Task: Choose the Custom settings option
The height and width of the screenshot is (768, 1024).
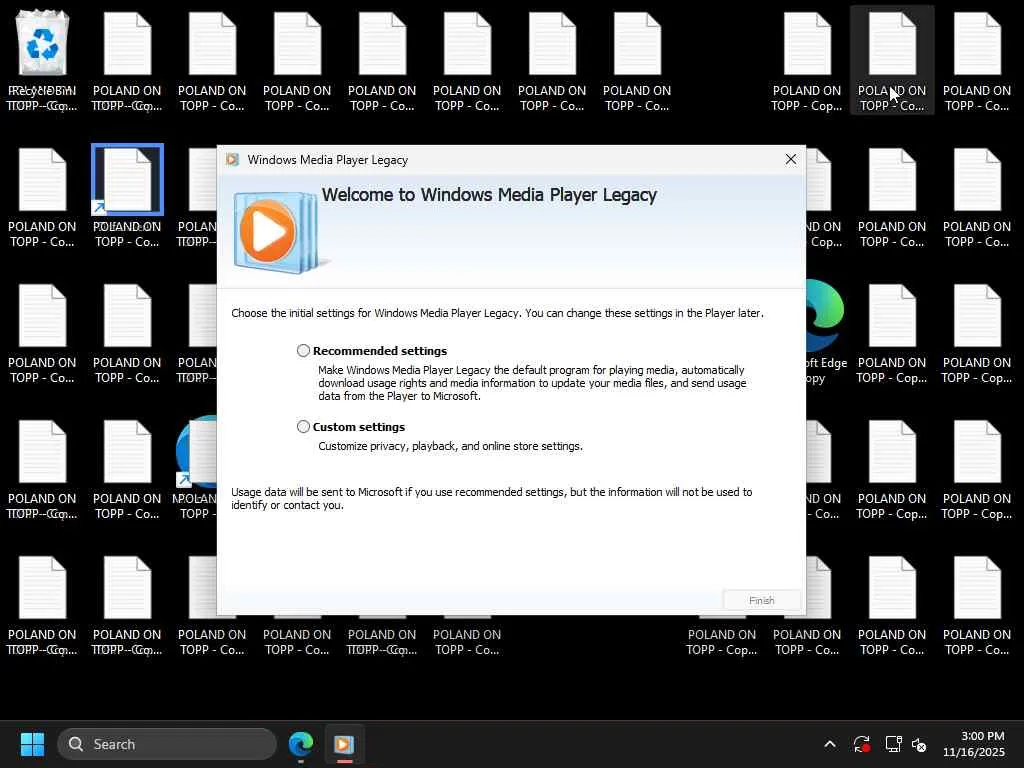Action: coord(303,426)
